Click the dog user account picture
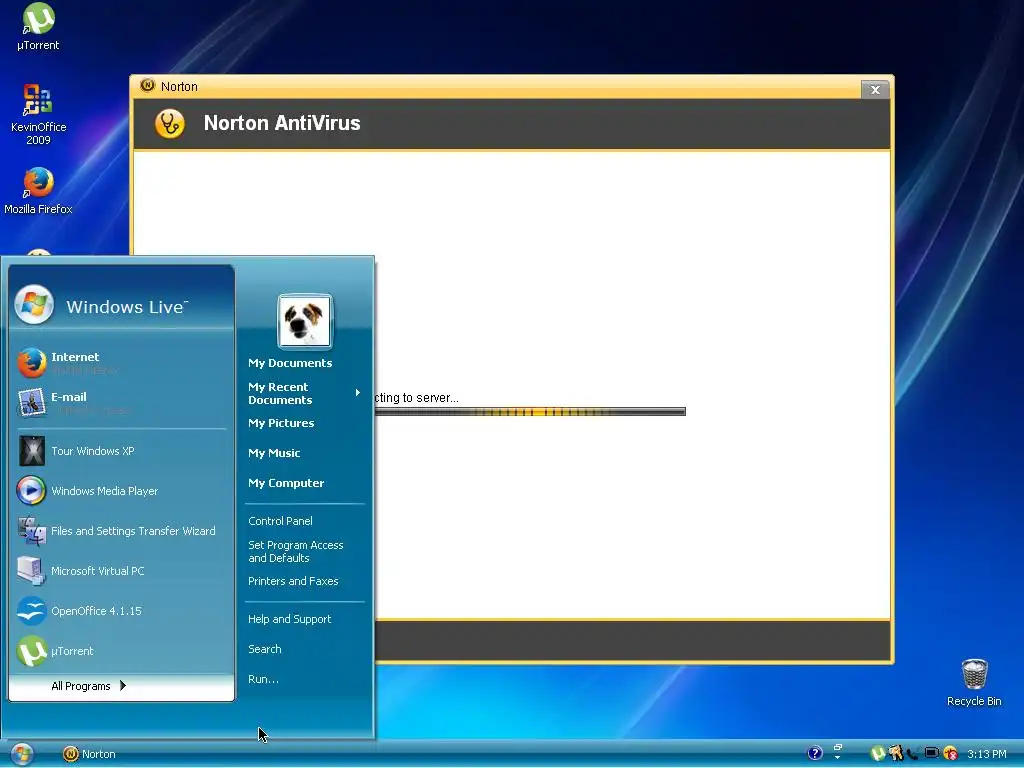The image size is (1024, 768). pyautogui.click(x=304, y=321)
